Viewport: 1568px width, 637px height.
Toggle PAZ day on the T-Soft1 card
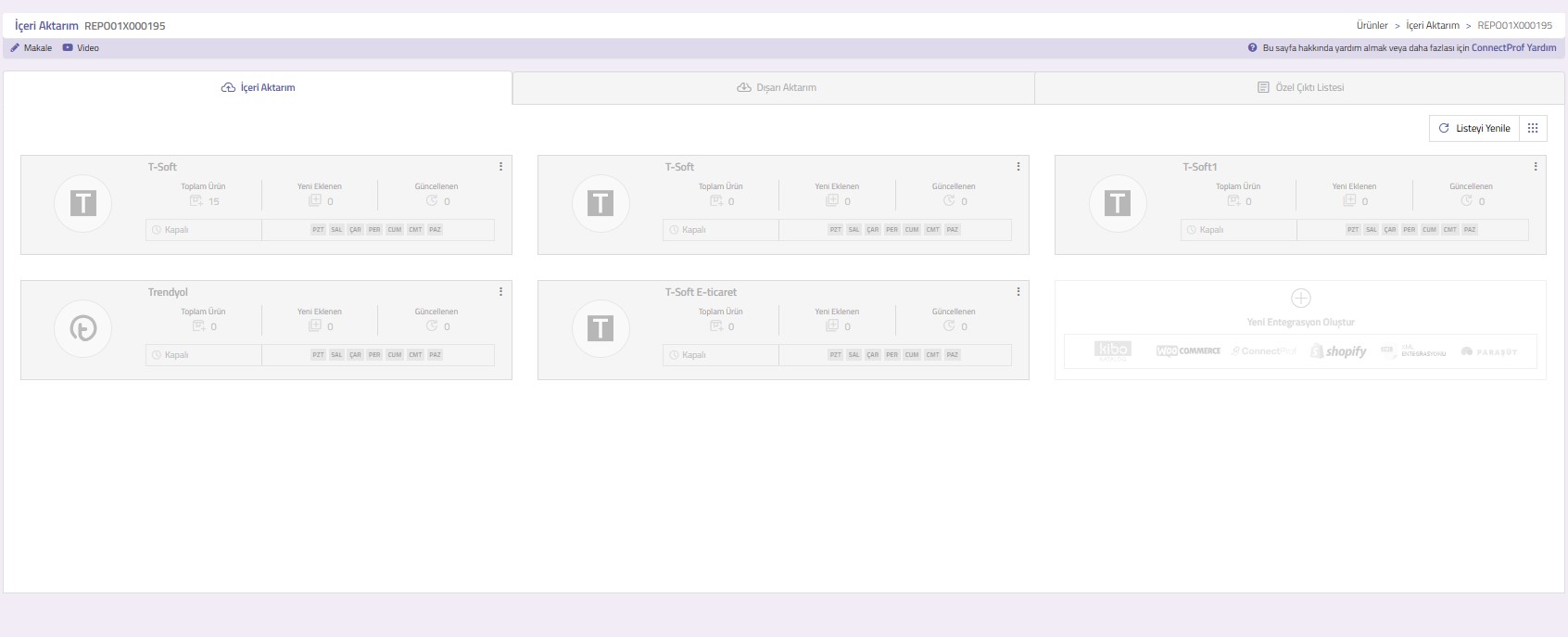coord(1470,230)
